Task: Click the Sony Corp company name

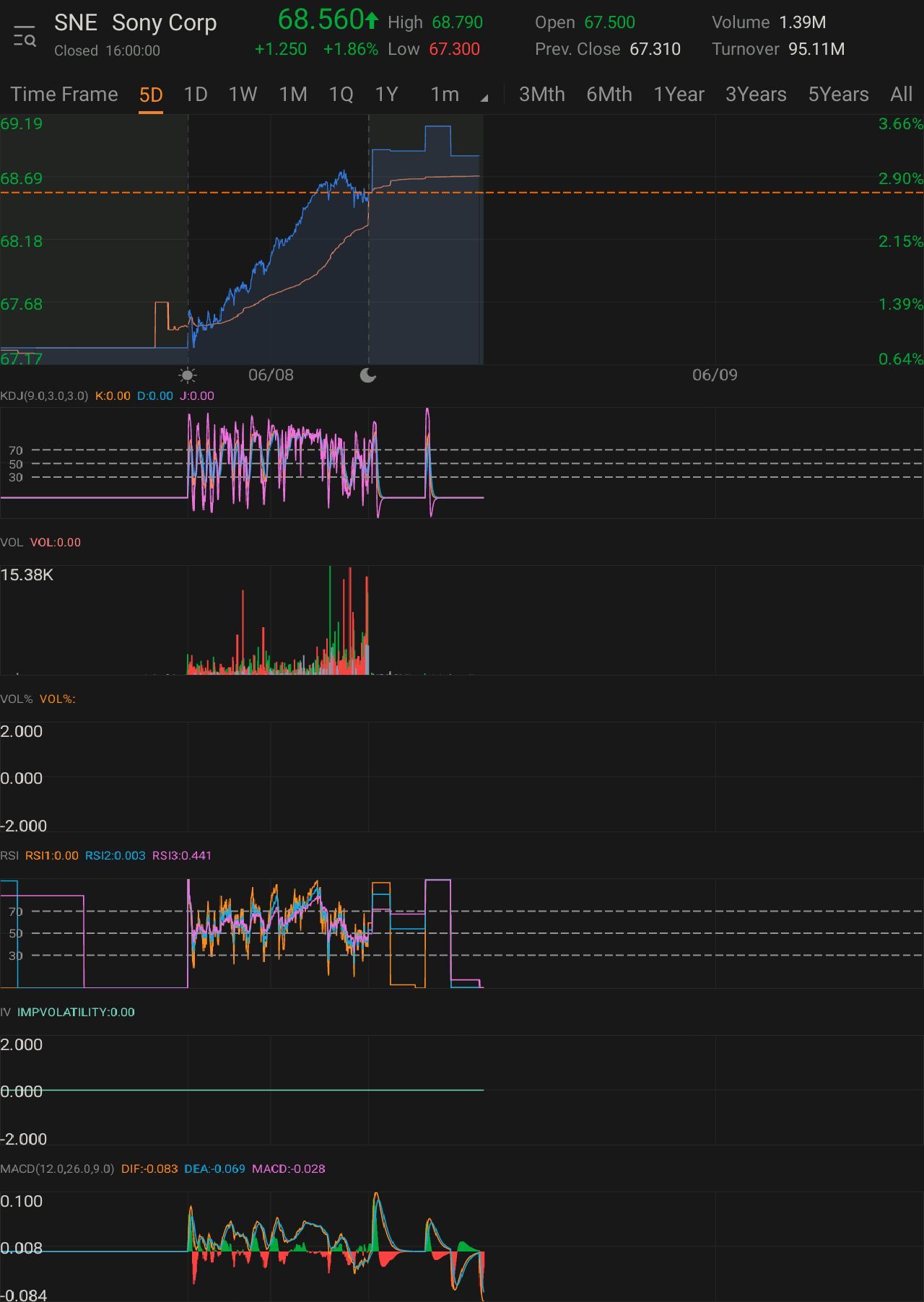Action: 165,22
